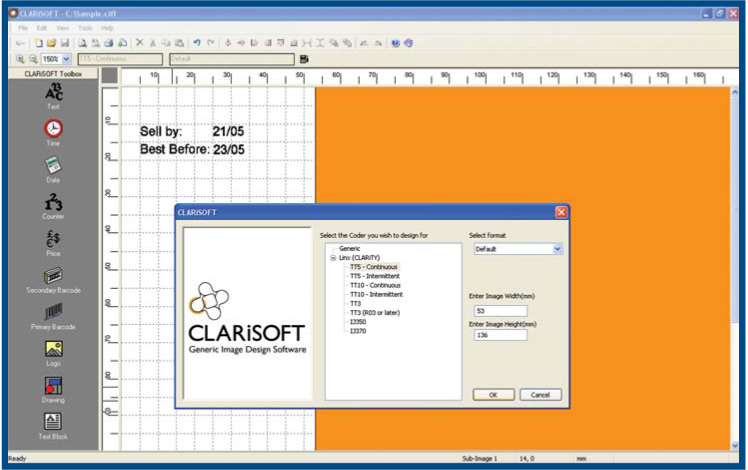Select the Text tool in the toolbox

[53, 96]
